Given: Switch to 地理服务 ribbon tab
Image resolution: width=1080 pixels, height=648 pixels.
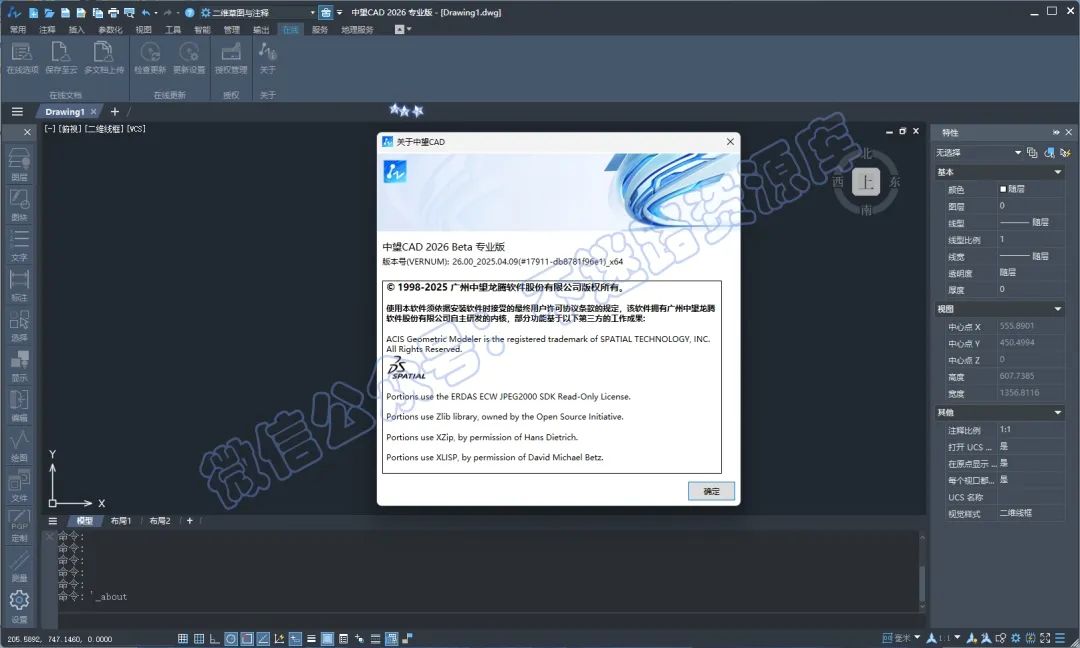Looking at the screenshot, I should tap(357, 30).
